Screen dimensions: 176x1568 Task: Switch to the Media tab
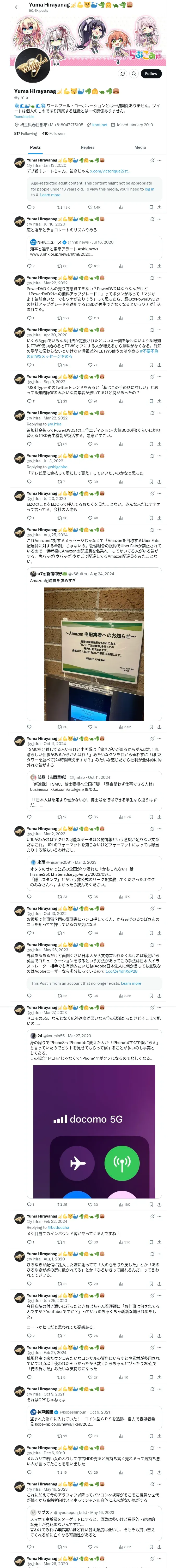[140, 147]
